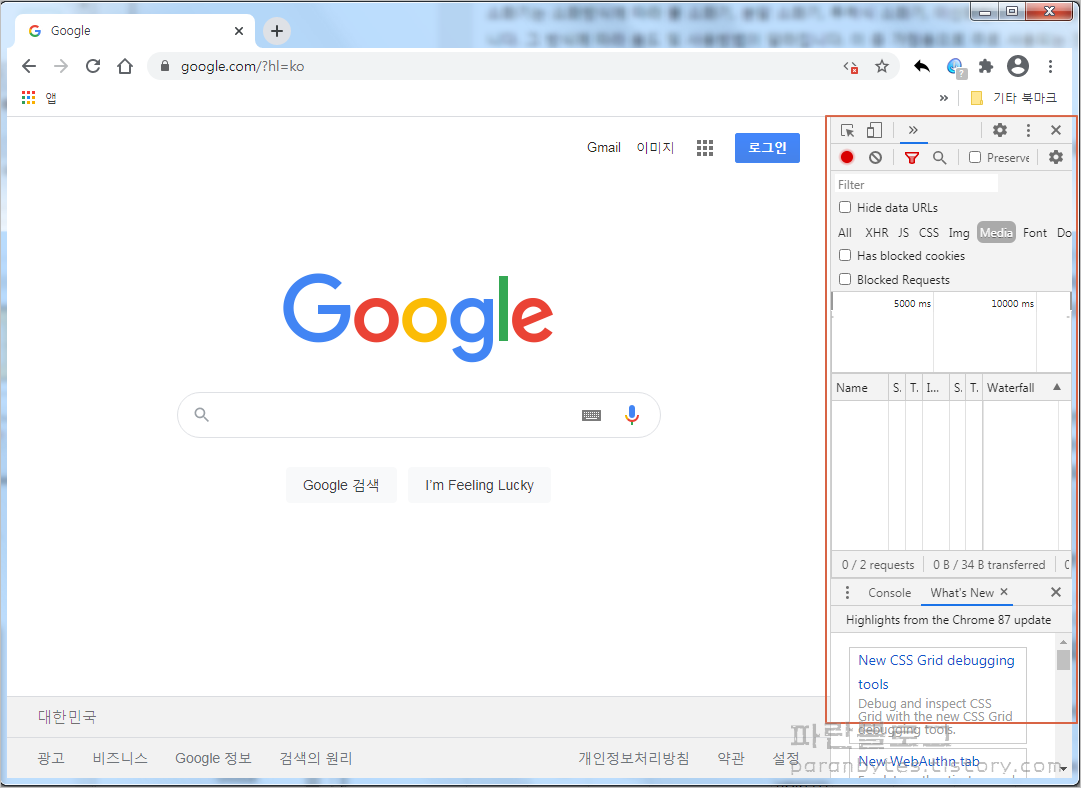The image size is (1081, 788).
Task: Filter network by JS
Action: [x=903, y=232]
